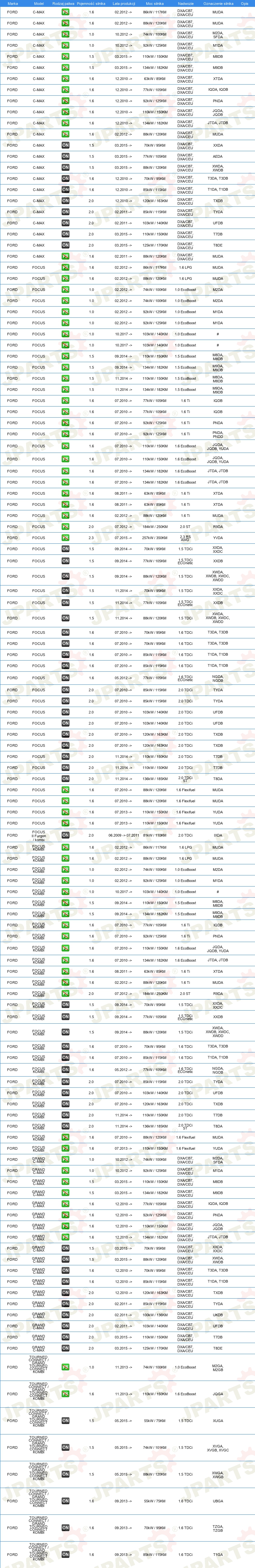Click the diesel ON icon in the Grand C-MAX TXDB row

coord(65,1293)
